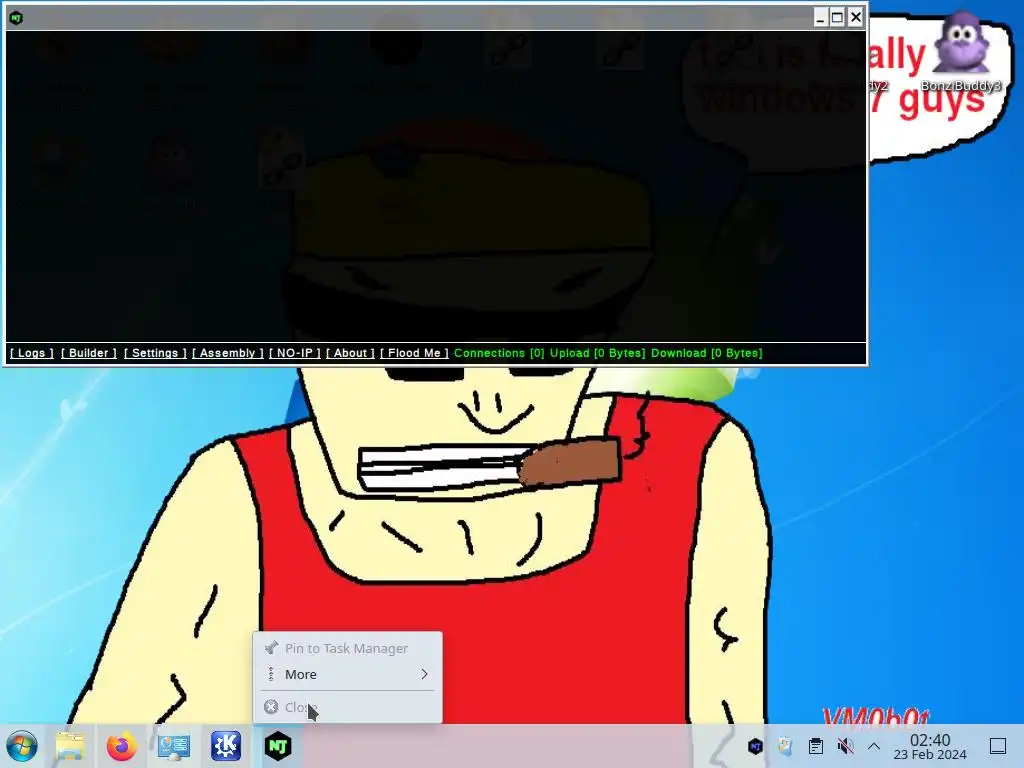Open BonziBuddy3 desktop shortcut
1024x768 pixels.
coord(961,52)
